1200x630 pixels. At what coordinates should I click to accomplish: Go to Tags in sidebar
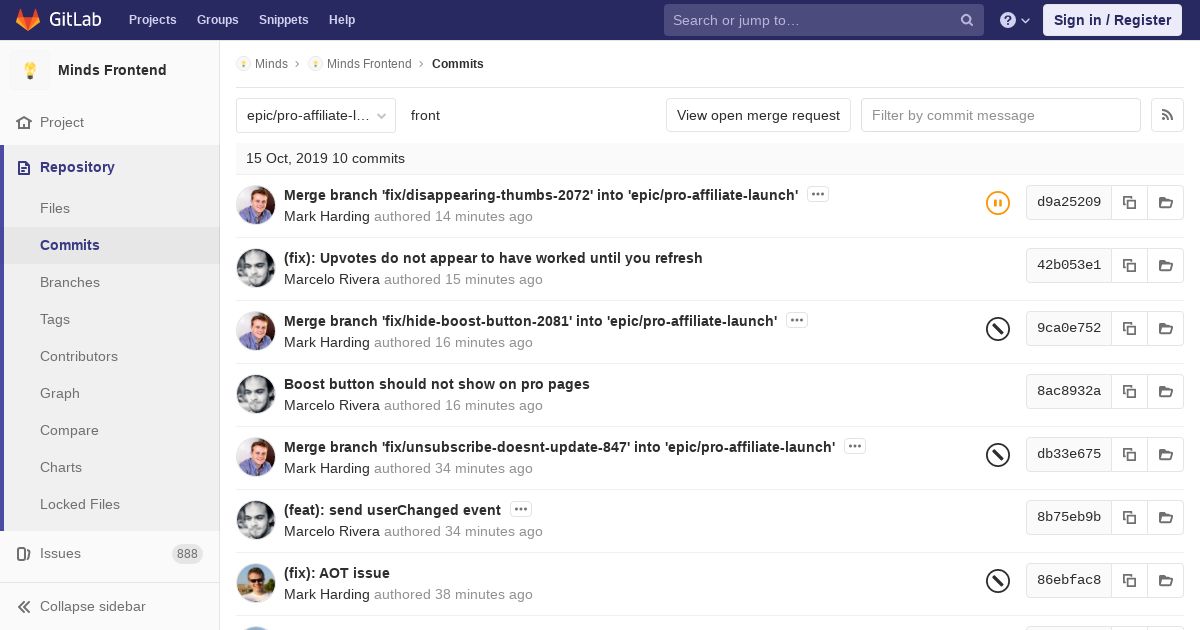(55, 319)
